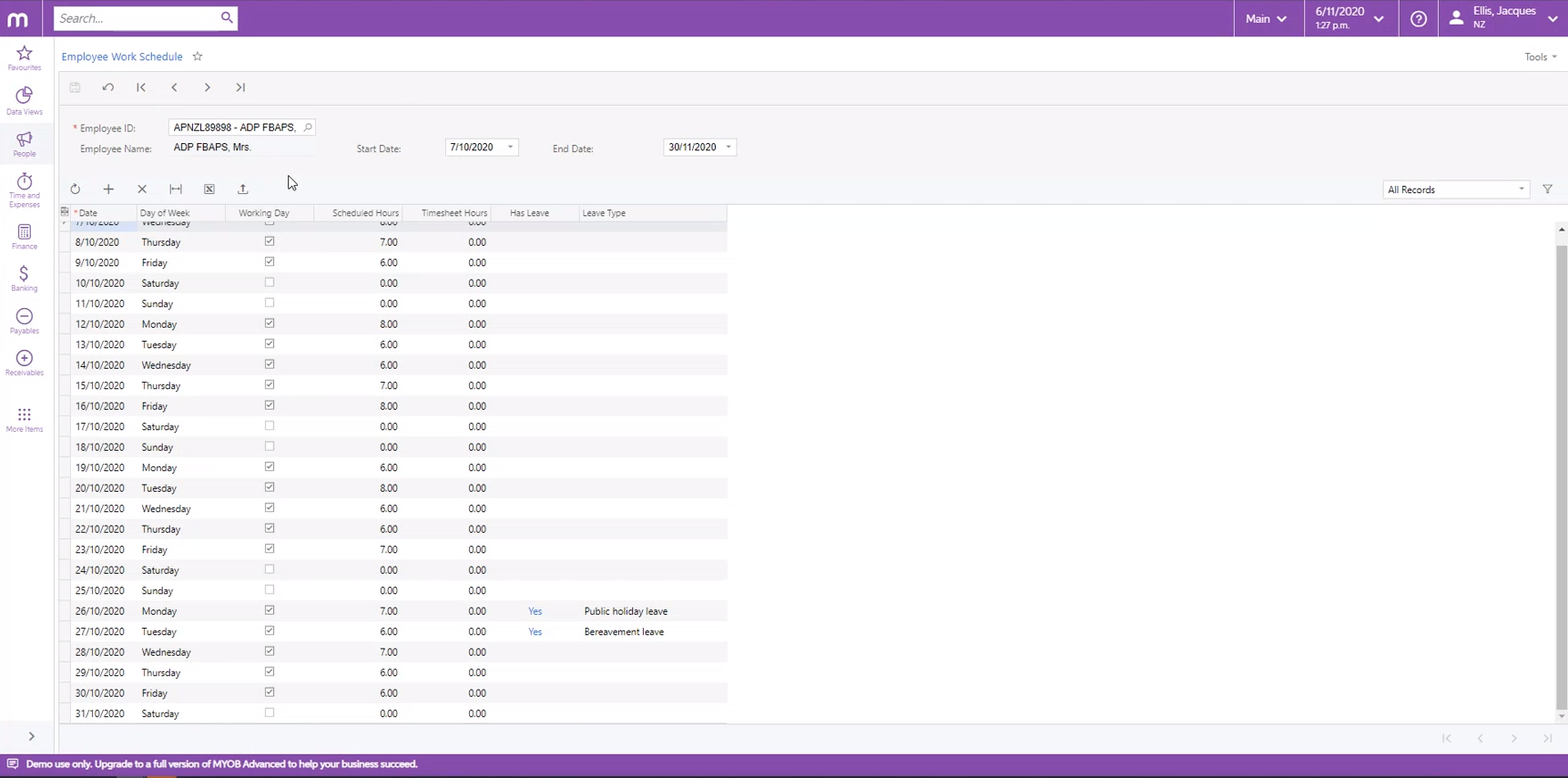Screen dimensions: 1568x778
Task: Add a new row to grid
Action: click(x=108, y=189)
